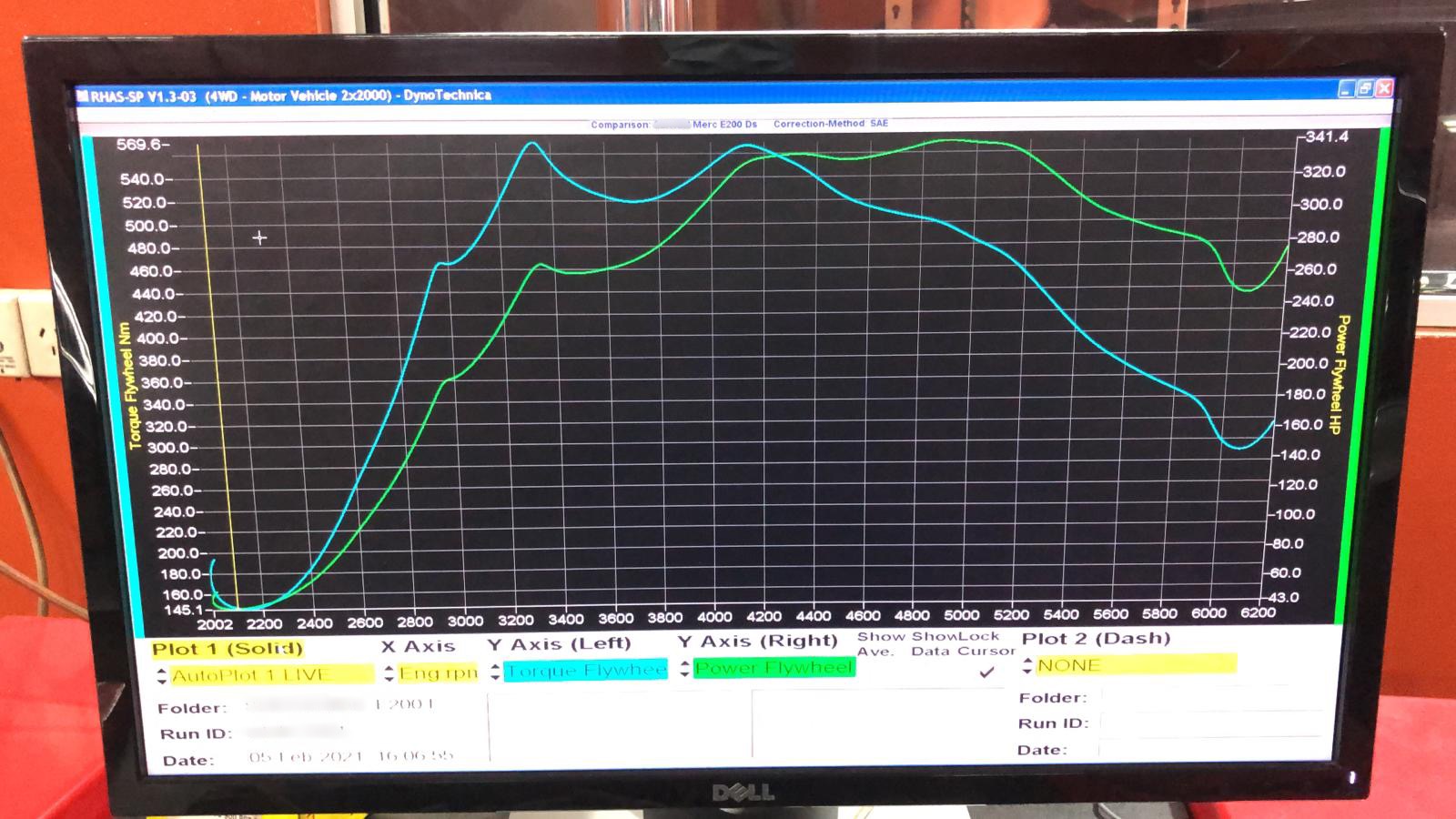Viewport: 1456px width, 819px height.
Task: Click the X Axis stepper arrows
Action: pyautogui.click(x=389, y=674)
